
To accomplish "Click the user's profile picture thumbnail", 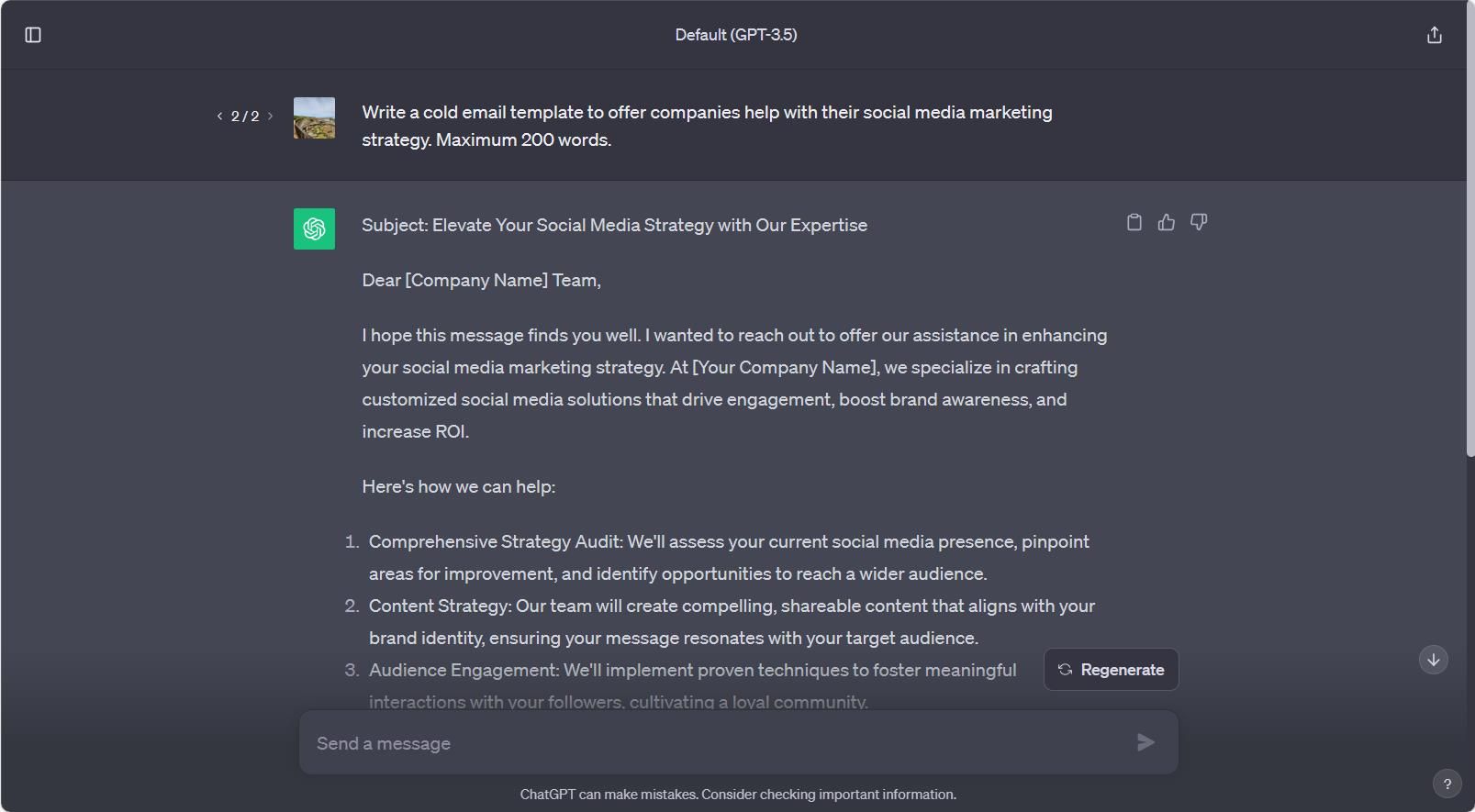I will tap(313, 117).
